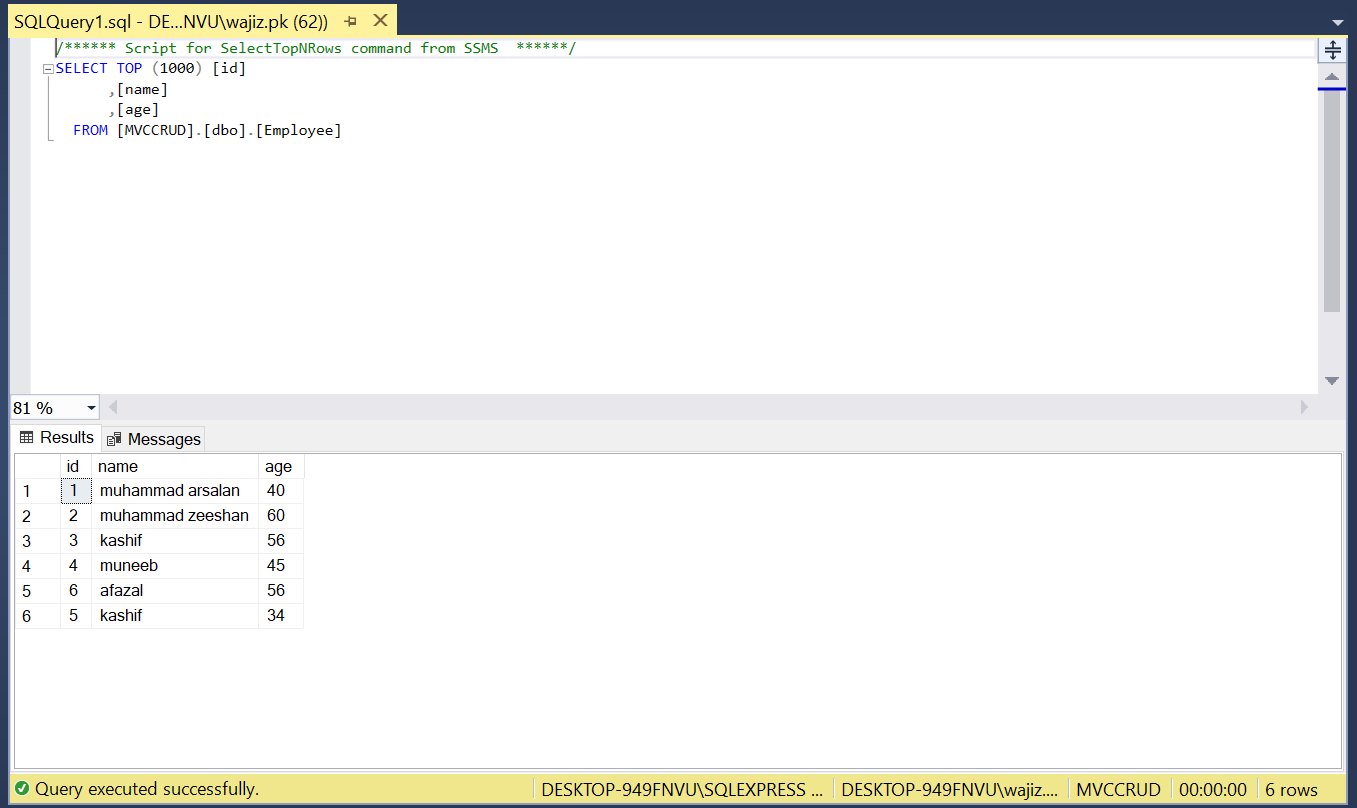Collapse the SELECT statement outline
Screen dimensions: 1357x808
click(x=48, y=69)
